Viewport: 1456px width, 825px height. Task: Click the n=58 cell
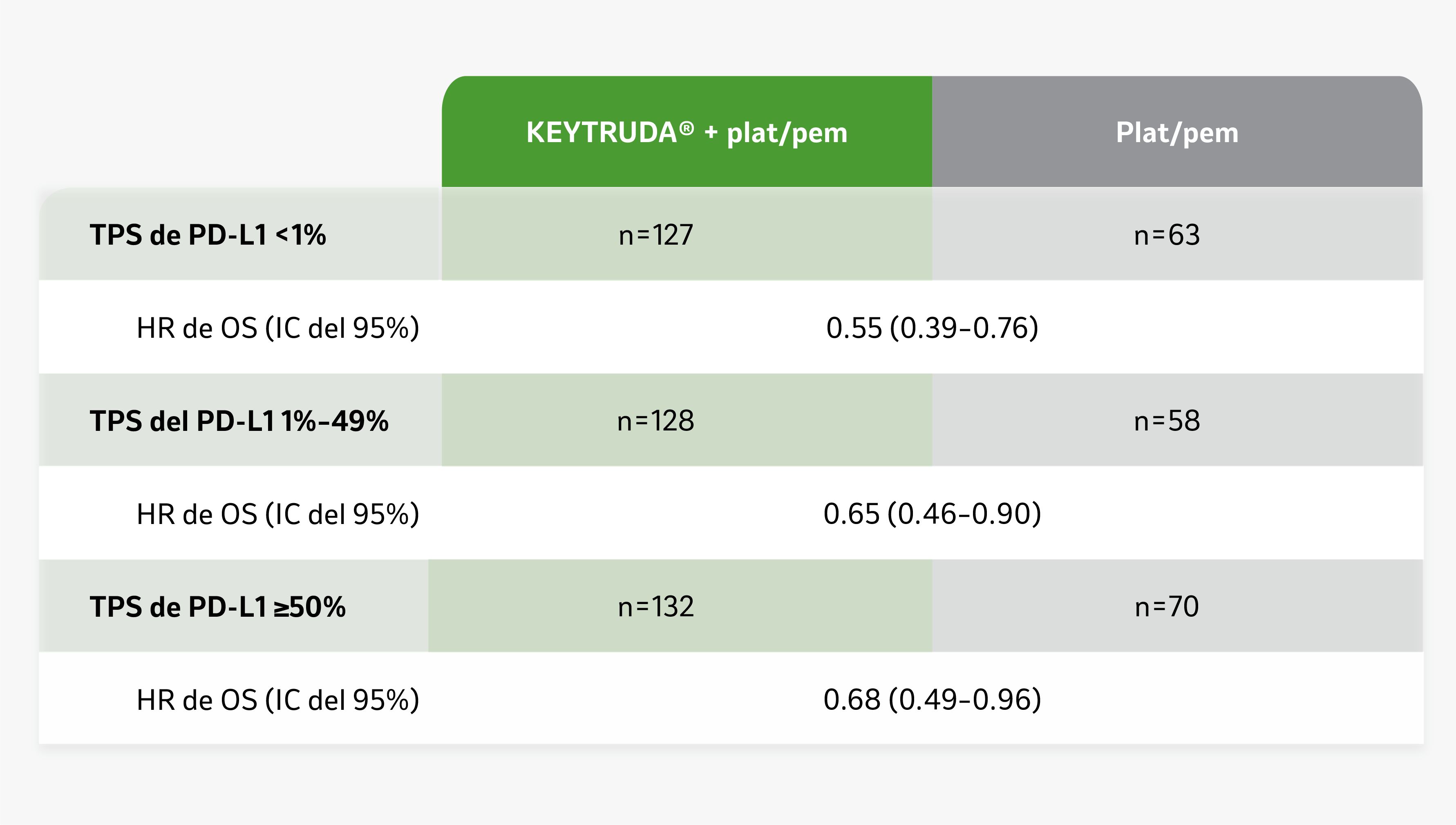pos(1167,421)
